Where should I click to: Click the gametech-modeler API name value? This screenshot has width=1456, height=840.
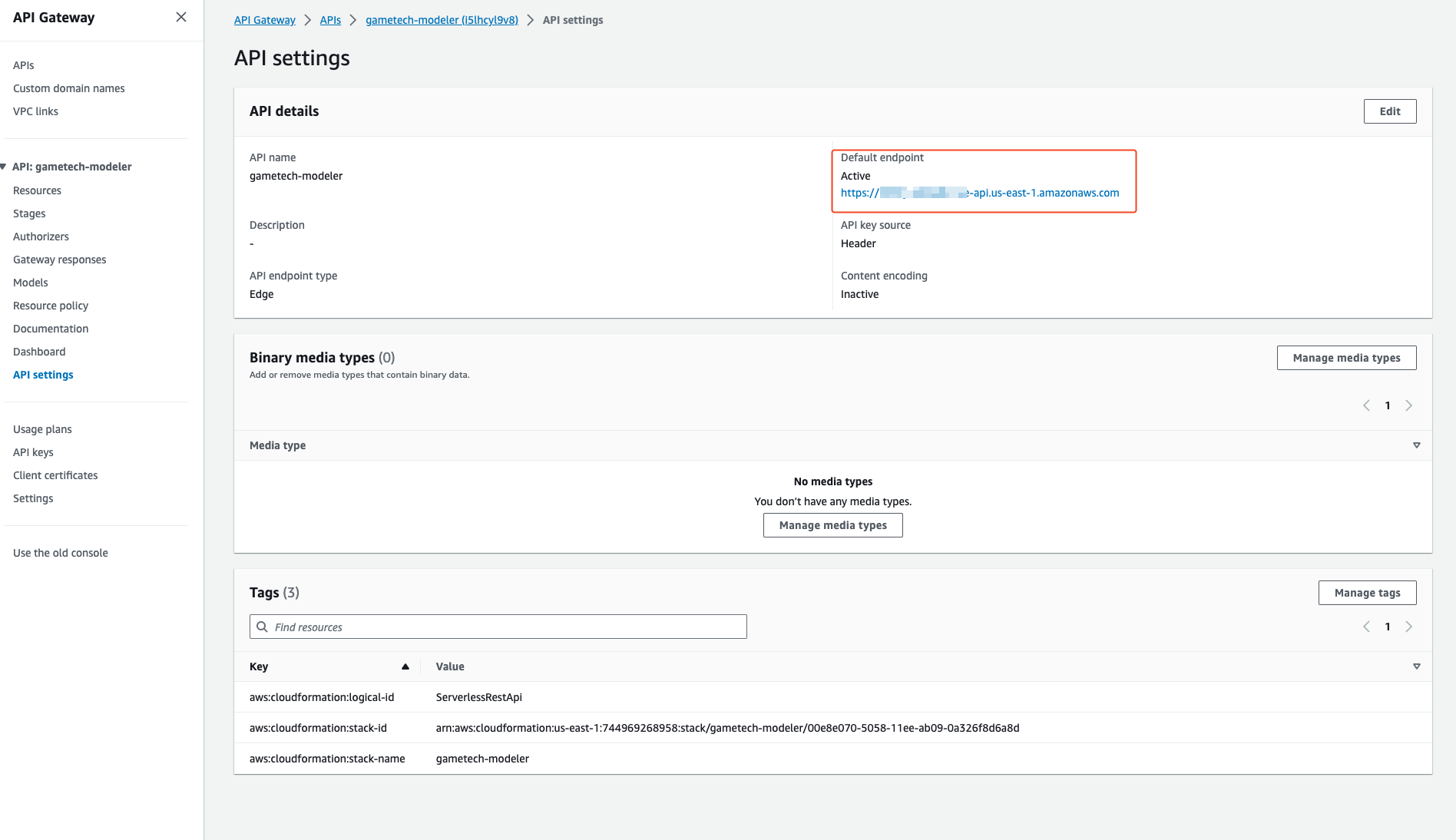click(x=296, y=176)
